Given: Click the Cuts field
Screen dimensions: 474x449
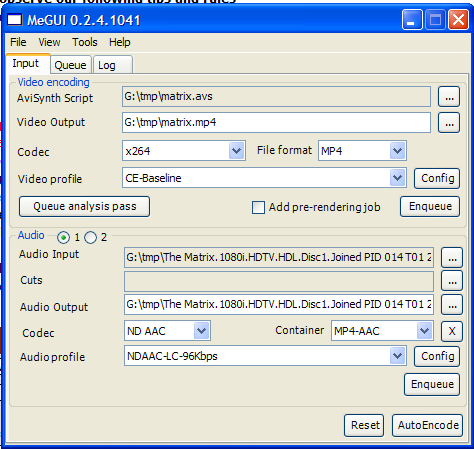Looking at the screenshot, I should (279, 281).
